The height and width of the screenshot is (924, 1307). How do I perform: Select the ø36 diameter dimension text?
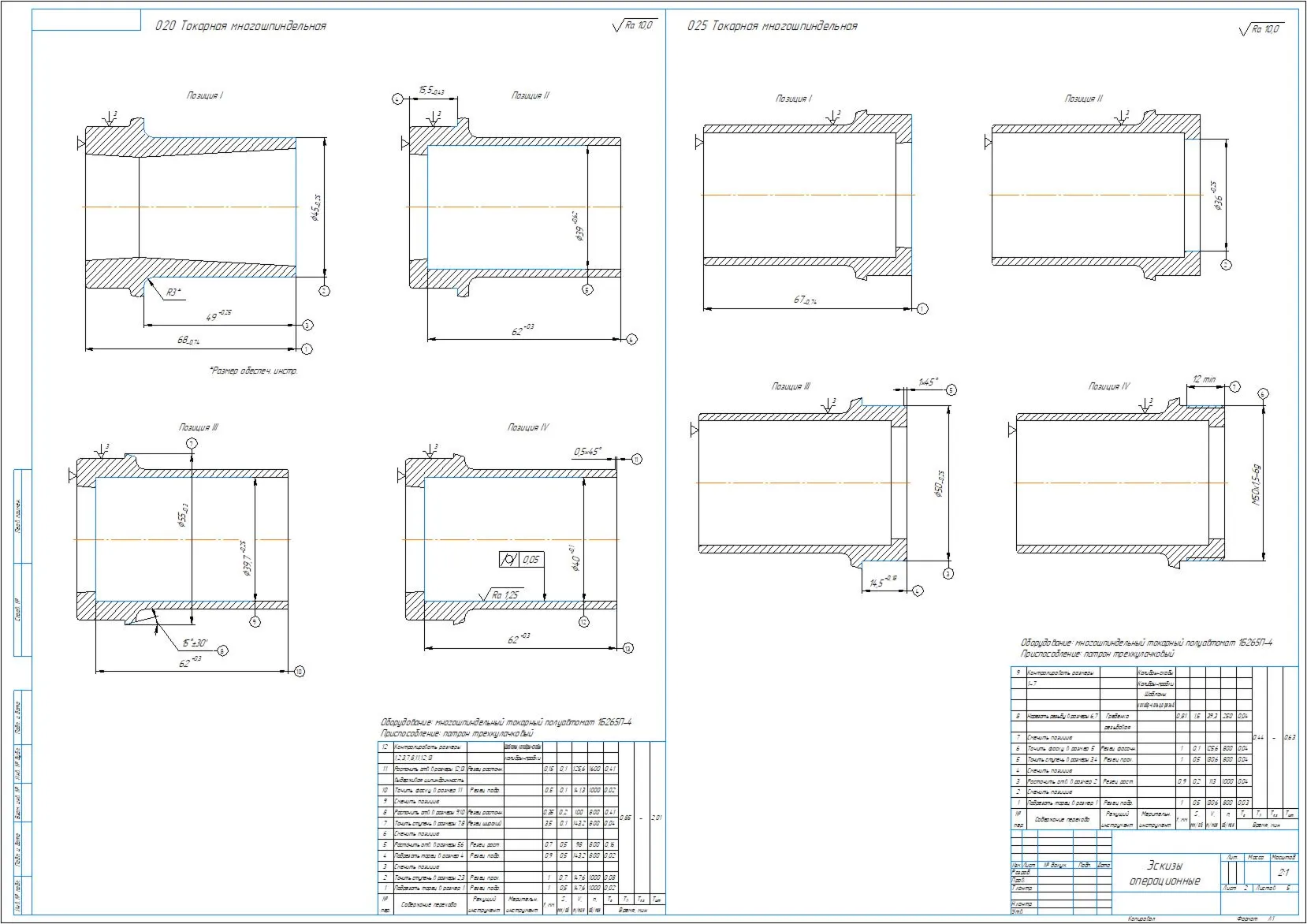pyautogui.click(x=1218, y=197)
